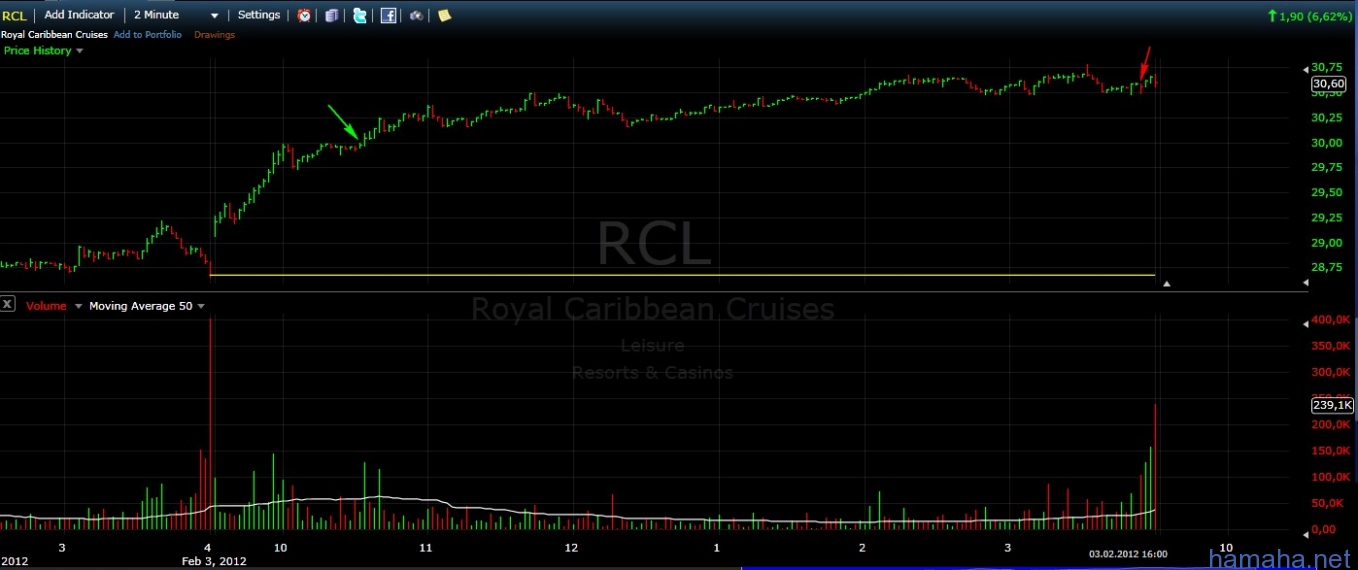Share the chart via the Facebook icon
This screenshot has width=1358, height=570.
click(x=388, y=15)
